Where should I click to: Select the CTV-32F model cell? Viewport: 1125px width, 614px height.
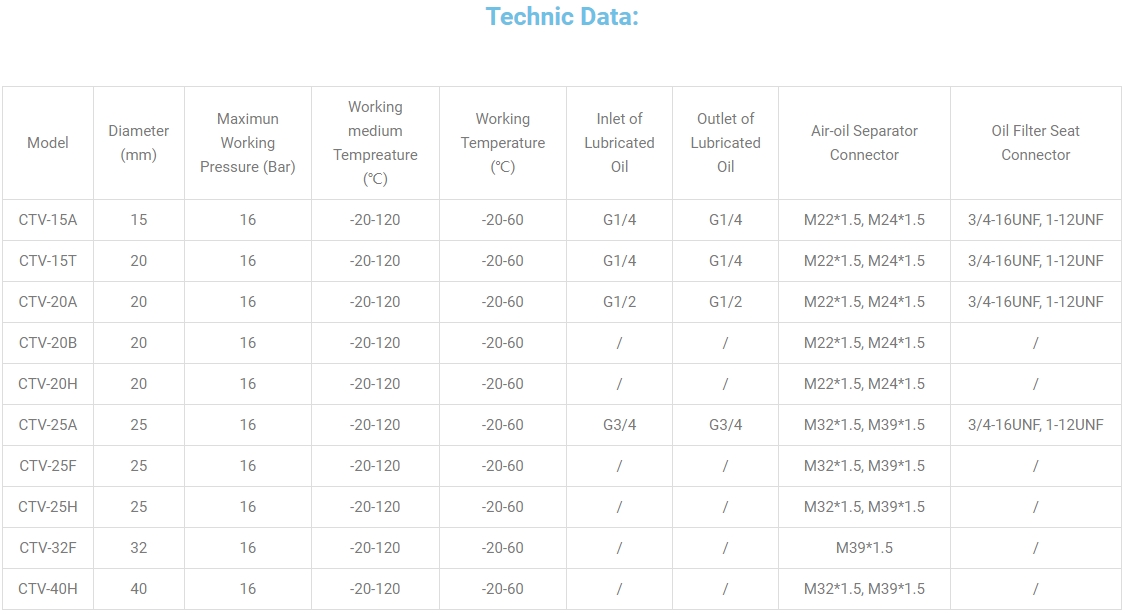[48, 548]
